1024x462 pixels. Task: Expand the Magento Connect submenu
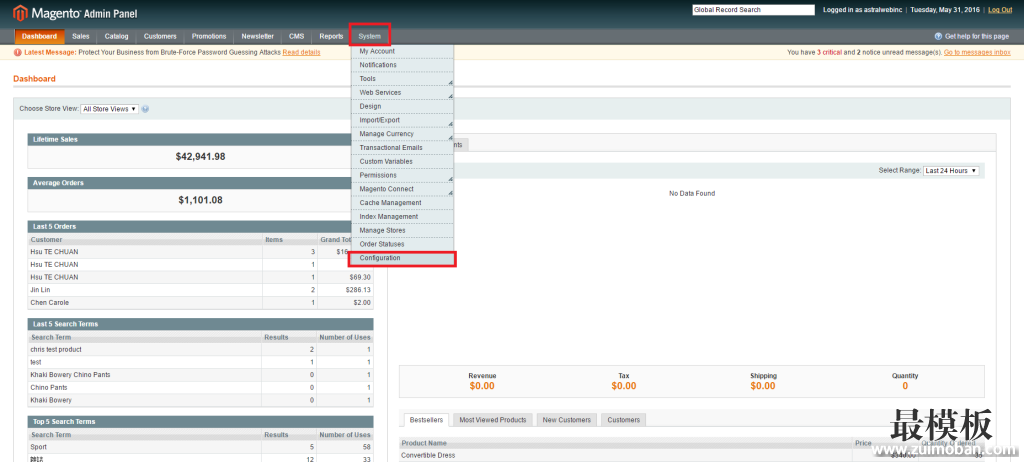(403, 189)
